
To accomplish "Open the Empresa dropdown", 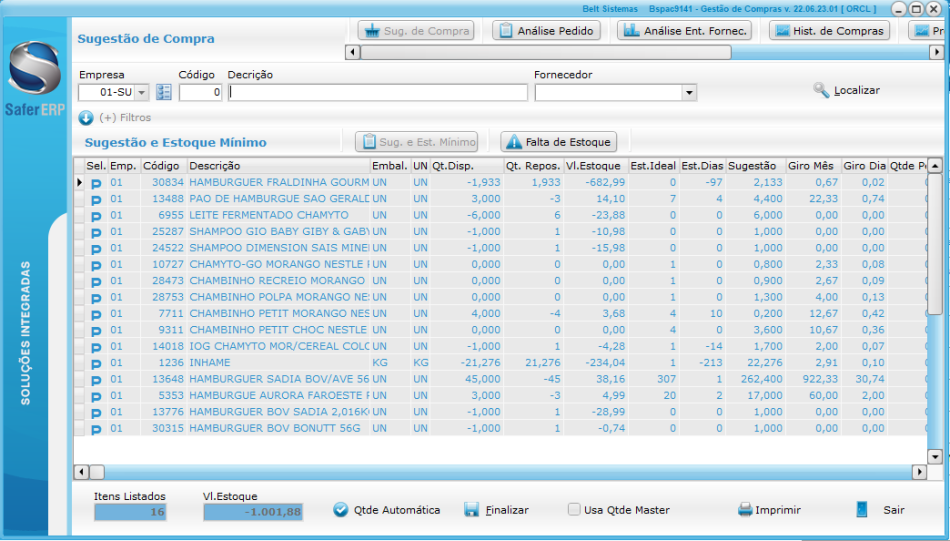I will point(140,93).
